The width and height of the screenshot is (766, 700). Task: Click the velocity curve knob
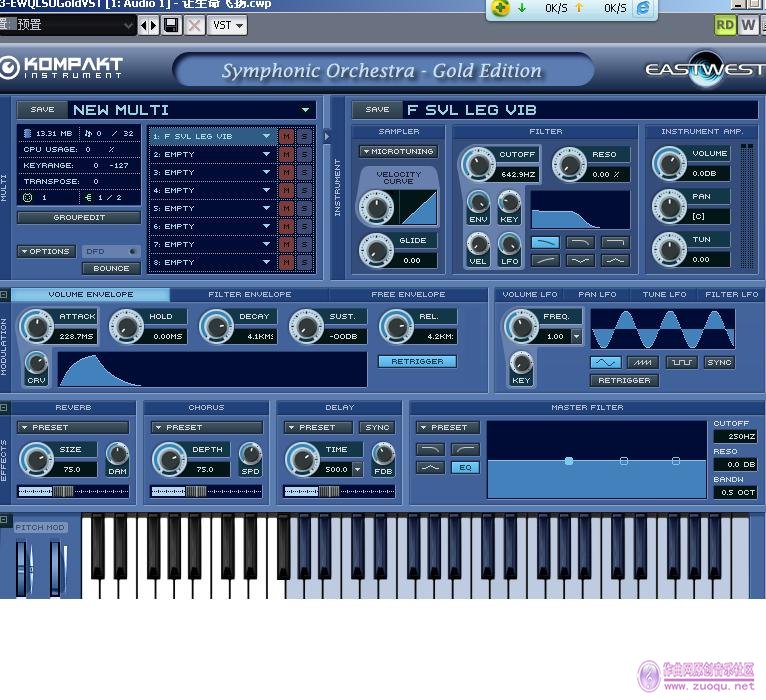377,207
